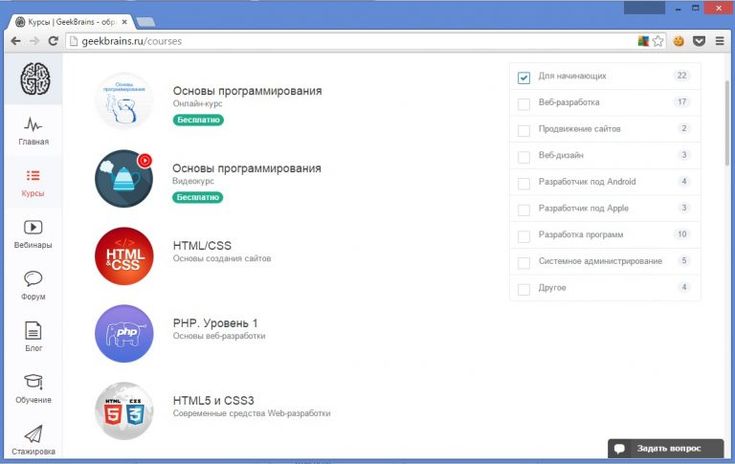Click the red HTML & CSS course icon
The height and width of the screenshot is (464, 735).
124,256
